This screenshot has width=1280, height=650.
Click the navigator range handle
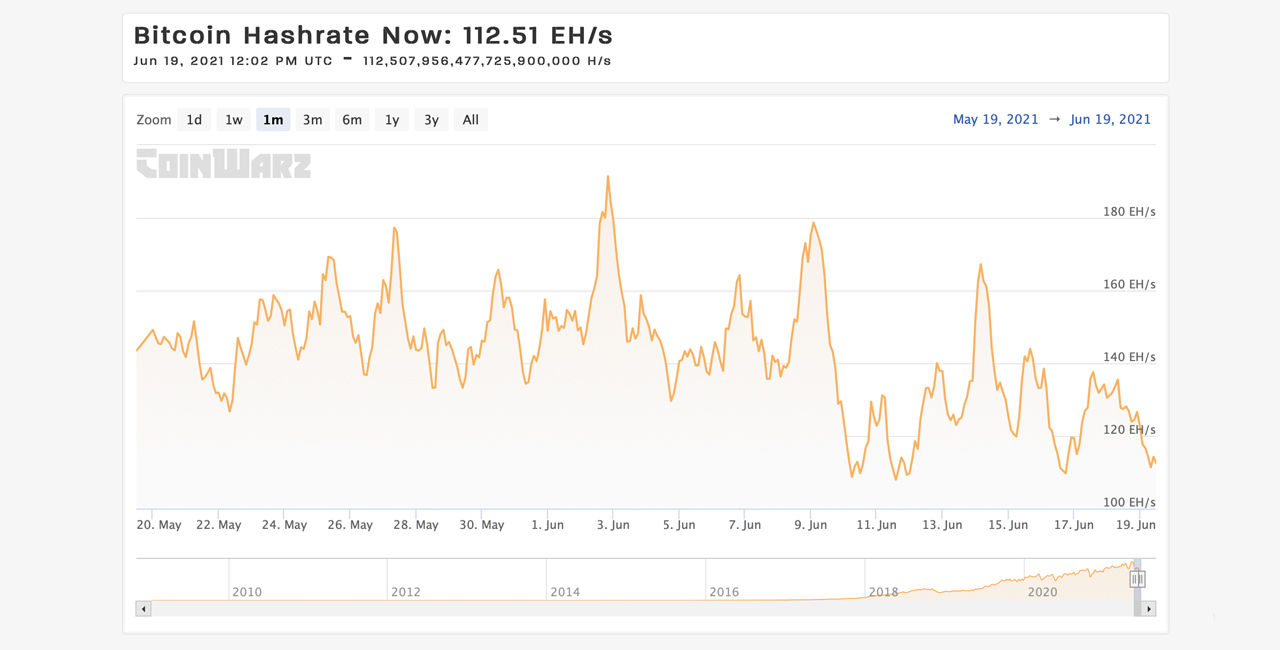click(1137, 579)
